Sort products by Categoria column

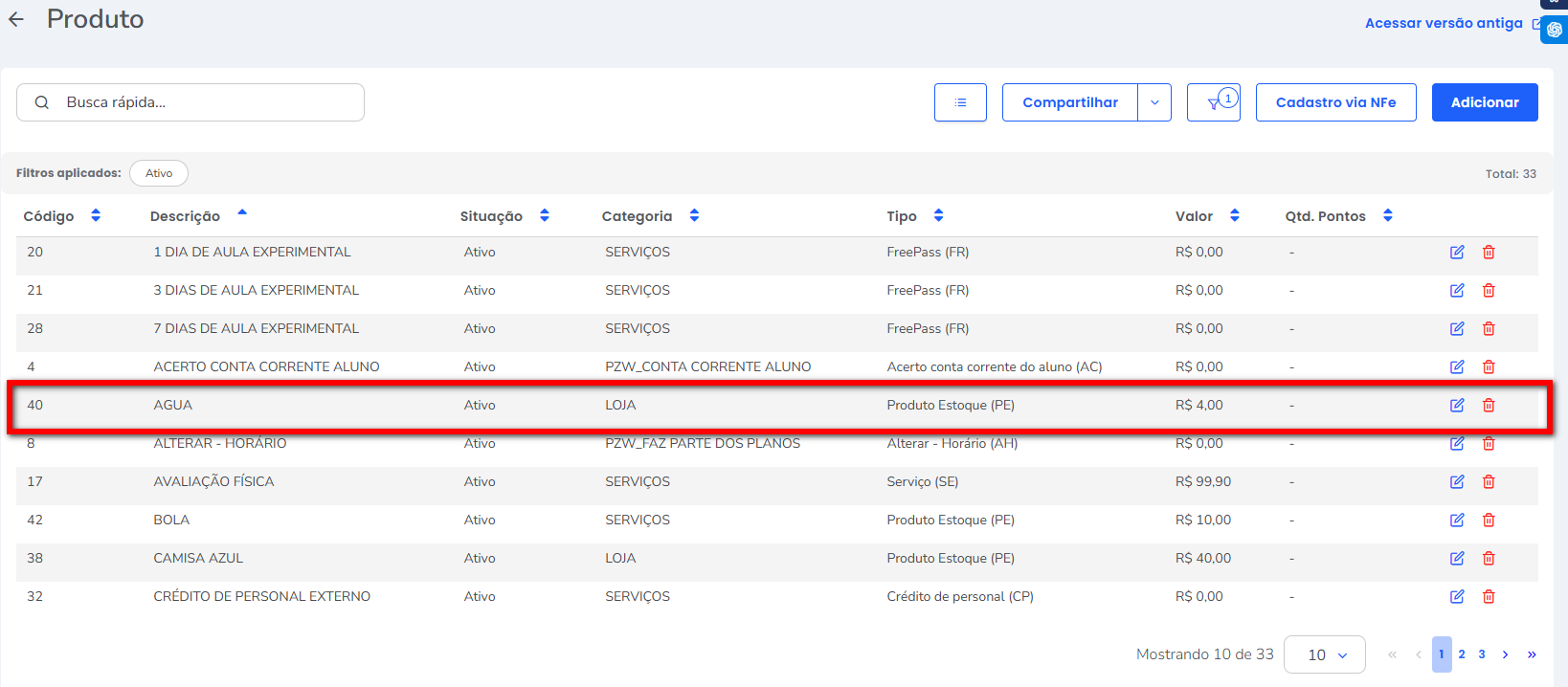tap(694, 216)
